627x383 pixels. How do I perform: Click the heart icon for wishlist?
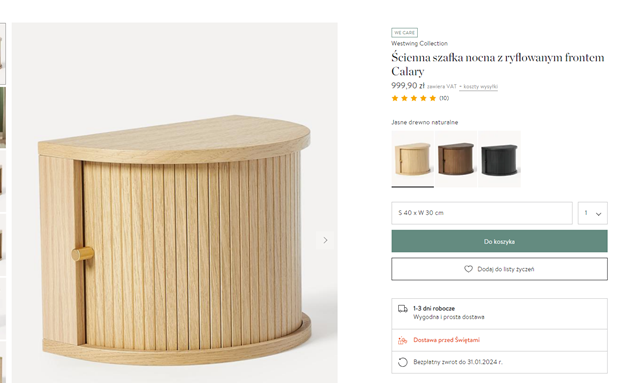coord(468,269)
